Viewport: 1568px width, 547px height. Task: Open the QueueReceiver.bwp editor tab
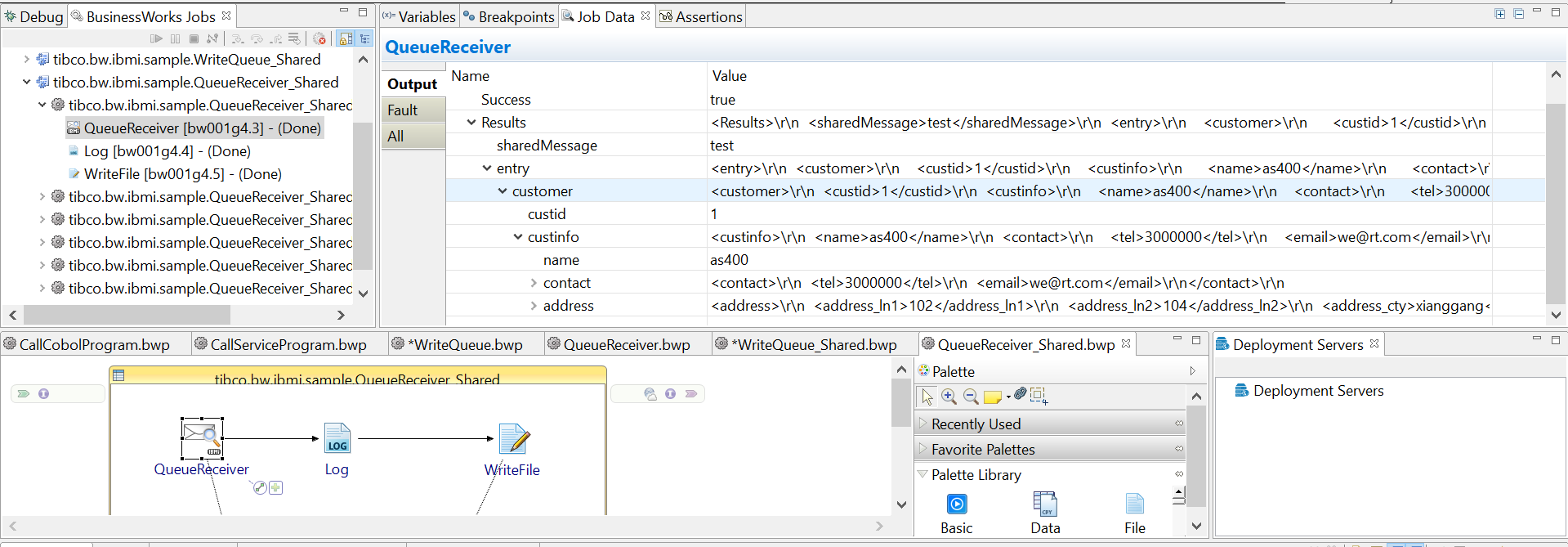[x=626, y=345]
